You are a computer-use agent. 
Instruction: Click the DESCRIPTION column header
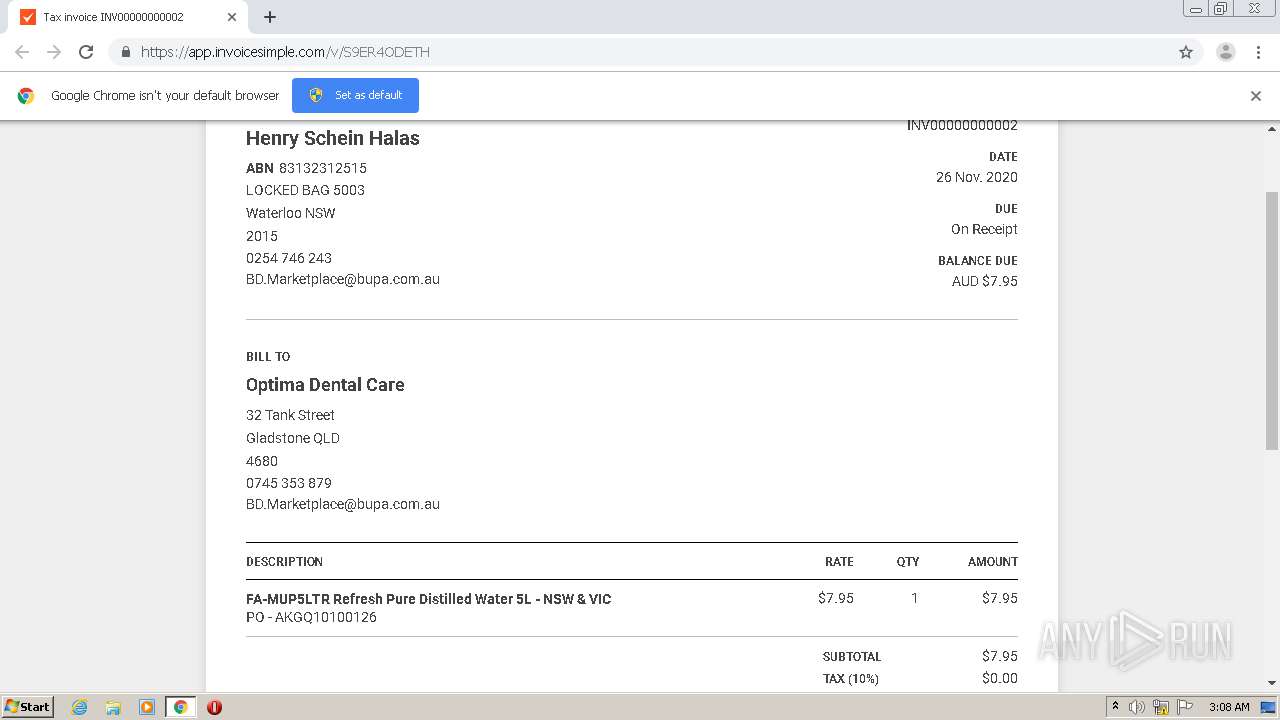(284, 562)
